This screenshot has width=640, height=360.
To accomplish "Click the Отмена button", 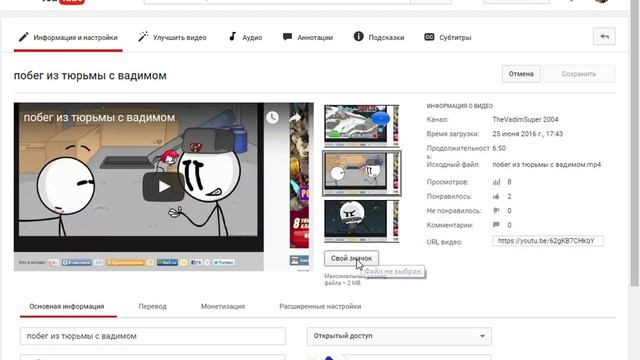I will click(x=521, y=74).
